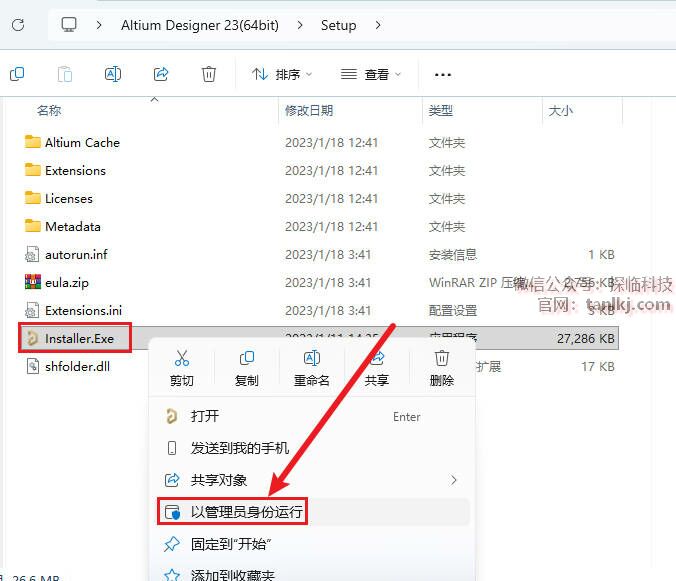
Task: Click the Extensions folder icon
Action: (33, 170)
